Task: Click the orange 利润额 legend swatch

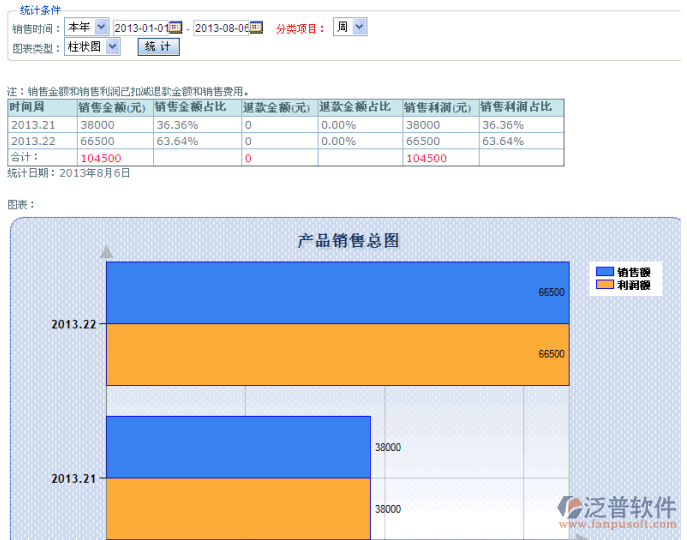Action: click(605, 285)
